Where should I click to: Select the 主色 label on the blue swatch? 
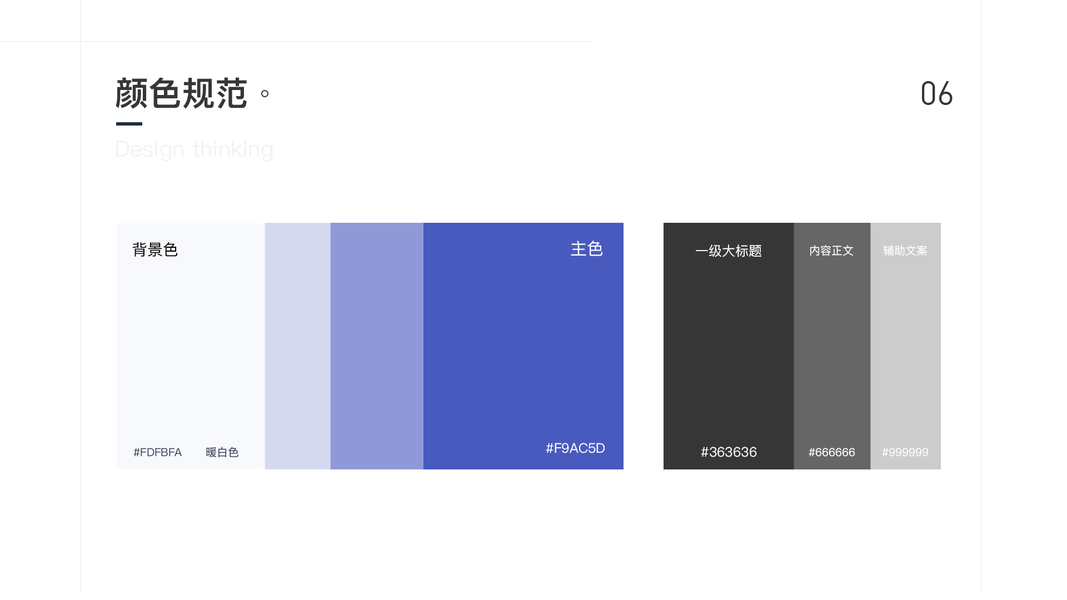(587, 249)
